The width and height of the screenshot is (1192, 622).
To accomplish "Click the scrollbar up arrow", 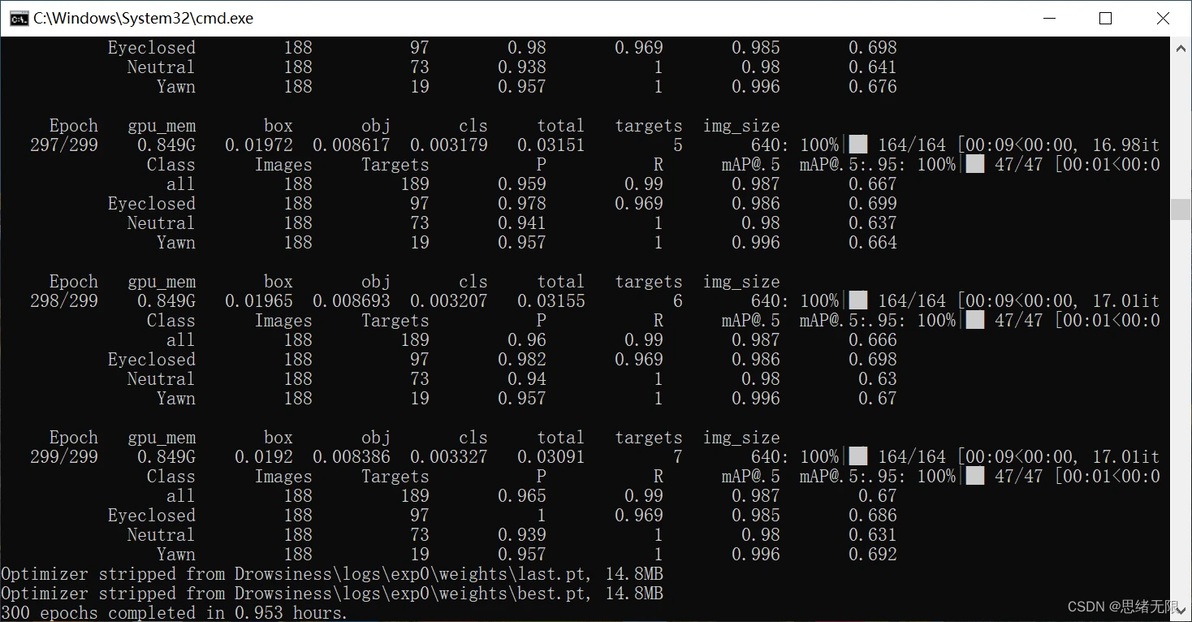I will click(x=1181, y=47).
